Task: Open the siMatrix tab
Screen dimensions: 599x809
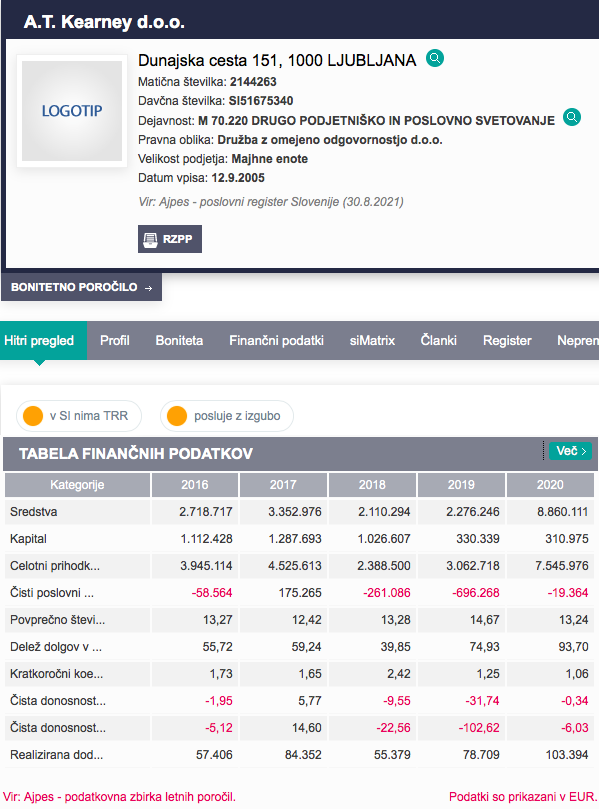Action: pyautogui.click(x=372, y=341)
